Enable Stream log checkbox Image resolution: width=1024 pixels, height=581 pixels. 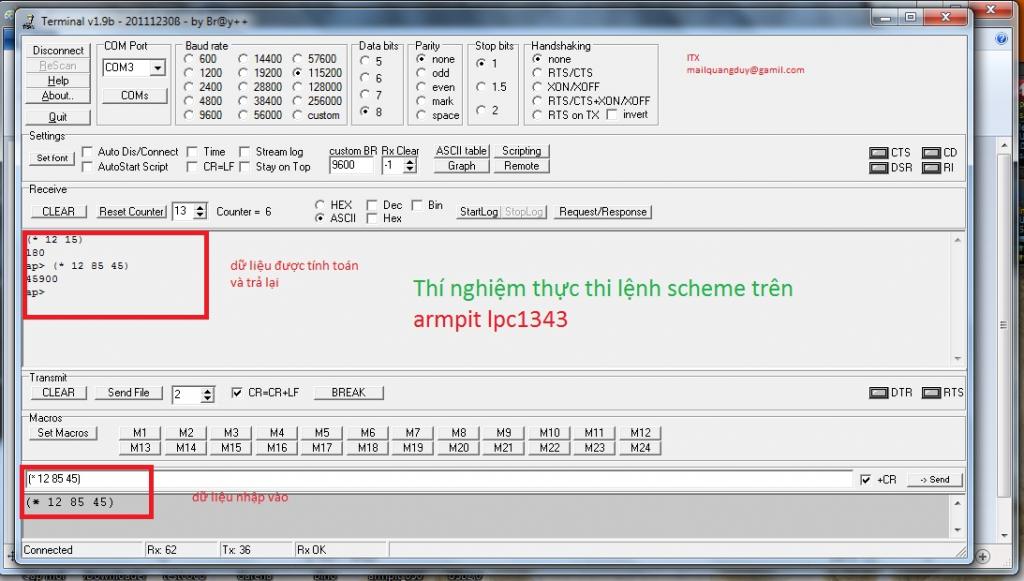click(x=244, y=151)
